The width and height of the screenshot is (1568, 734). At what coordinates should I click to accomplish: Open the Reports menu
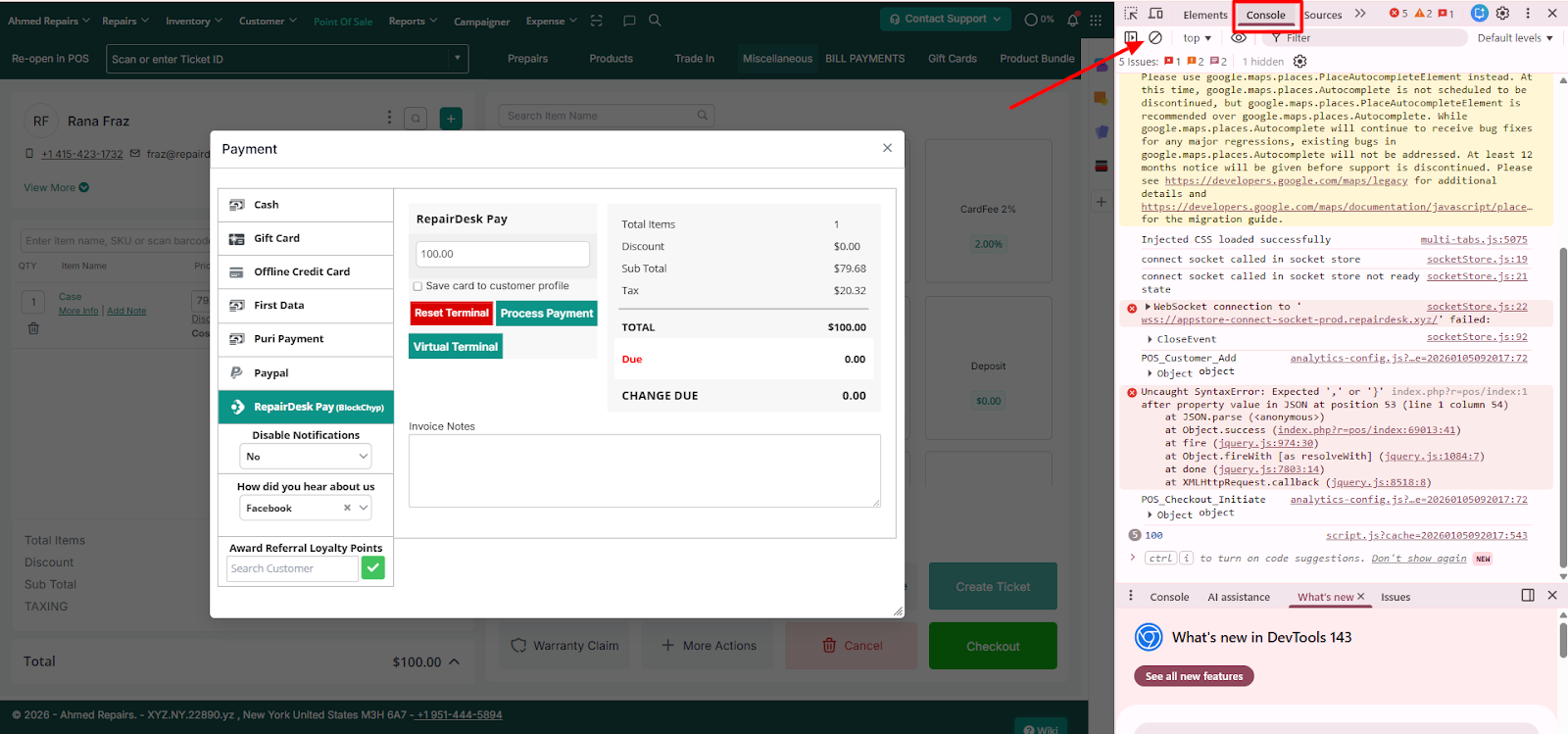(x=413, y=21)
